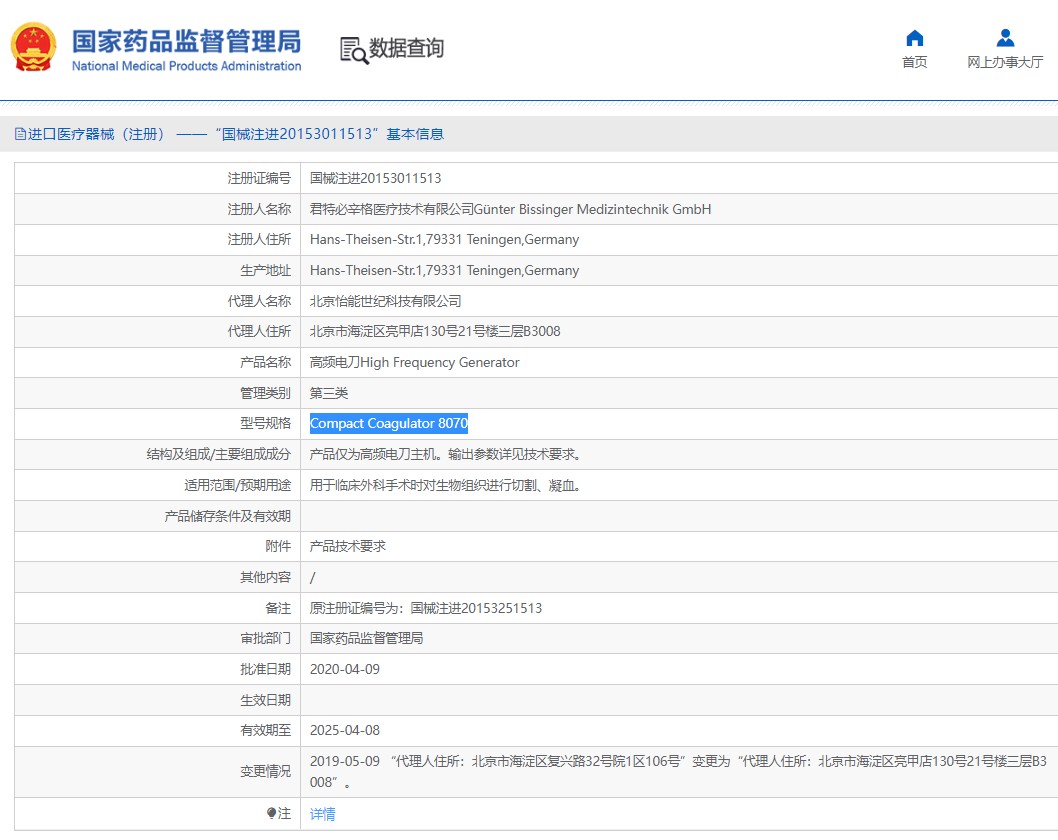This screenshot has height=840, width=1058.
Task: Go to 首页 link label
Action: tap(914, 62)
